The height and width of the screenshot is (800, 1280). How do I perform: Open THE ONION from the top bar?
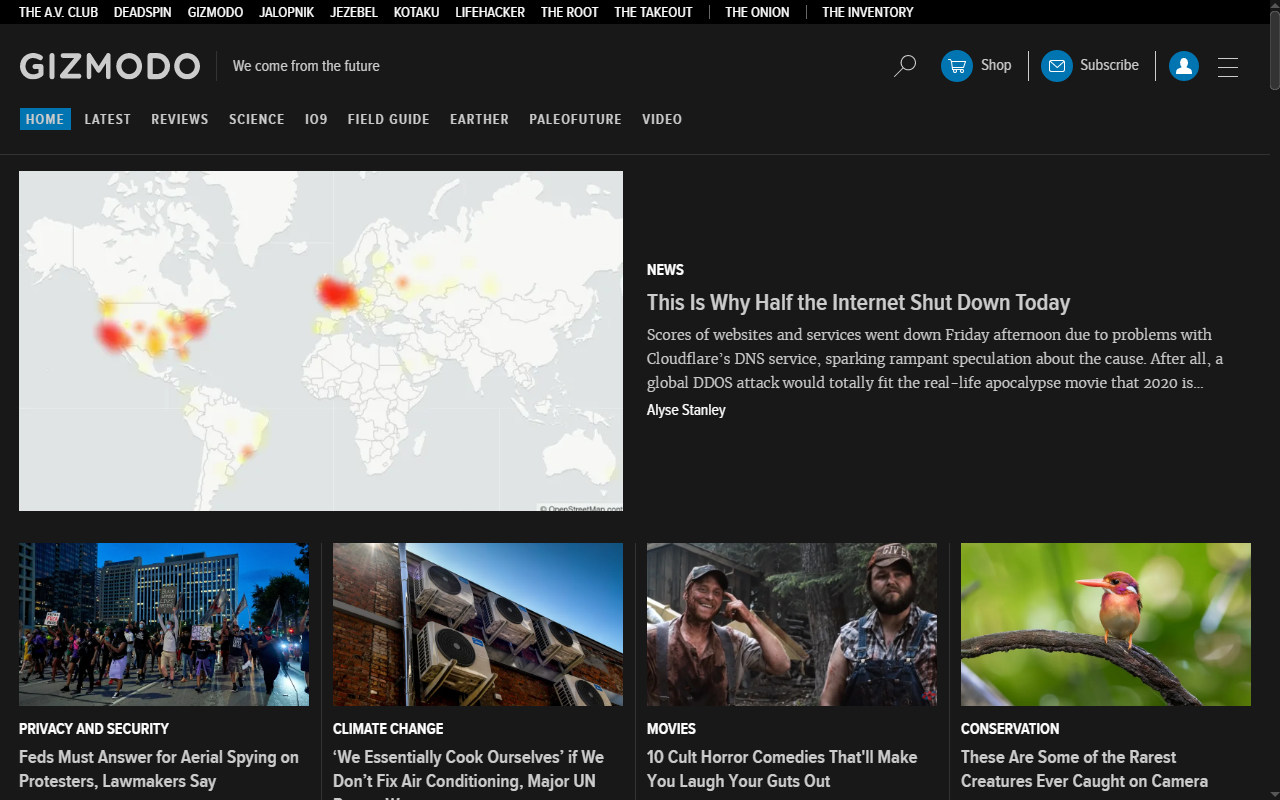757,12
